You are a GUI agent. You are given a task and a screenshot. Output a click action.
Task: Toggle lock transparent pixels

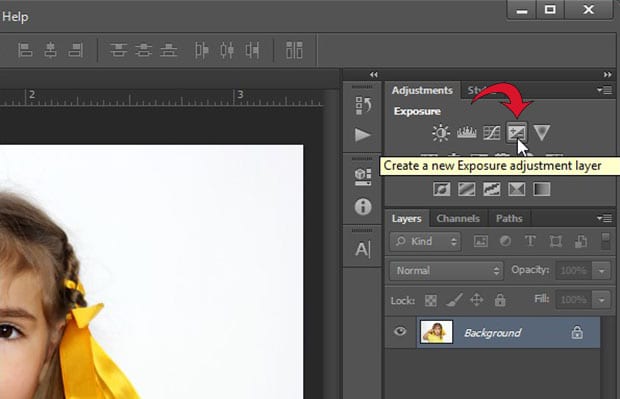(x=431, y=300)
